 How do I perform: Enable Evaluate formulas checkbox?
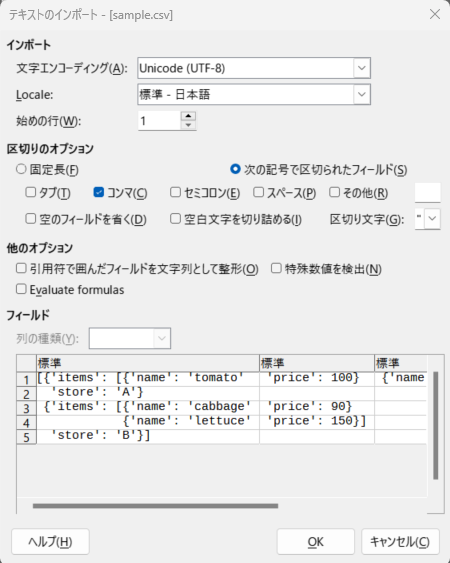pyautogui.click(x=21, y=289)
